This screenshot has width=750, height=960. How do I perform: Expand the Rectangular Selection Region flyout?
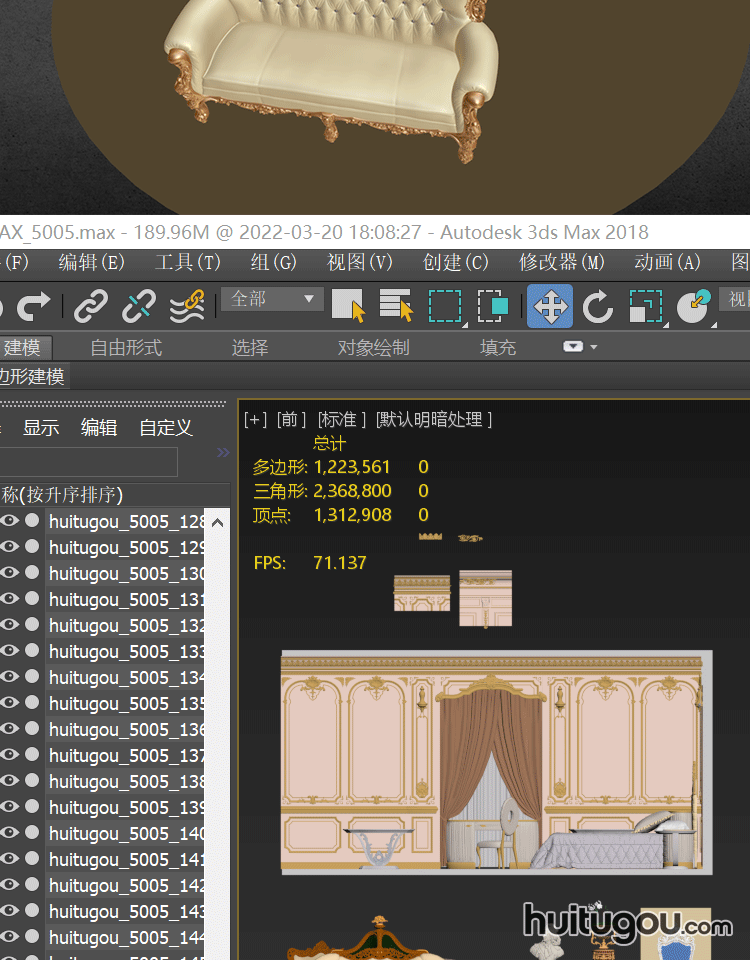coord(445,306)
